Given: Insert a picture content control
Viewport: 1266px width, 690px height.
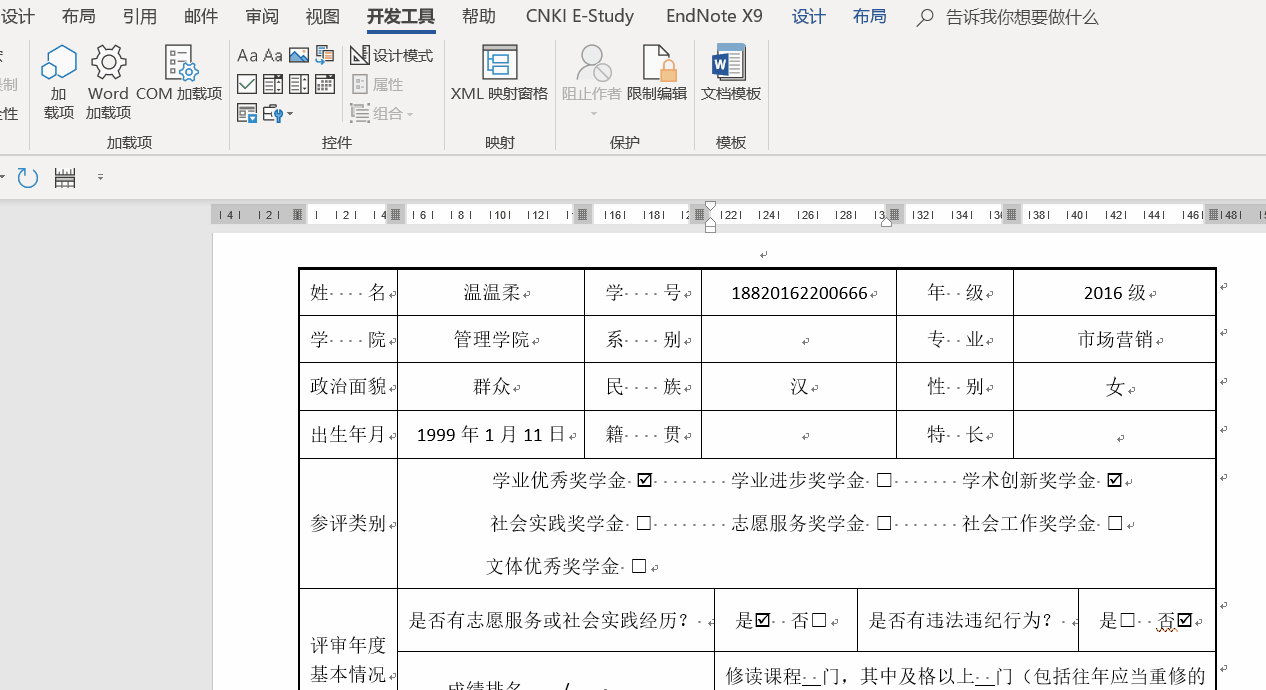Looking at the screenshot, I should [x=299, y=55].
